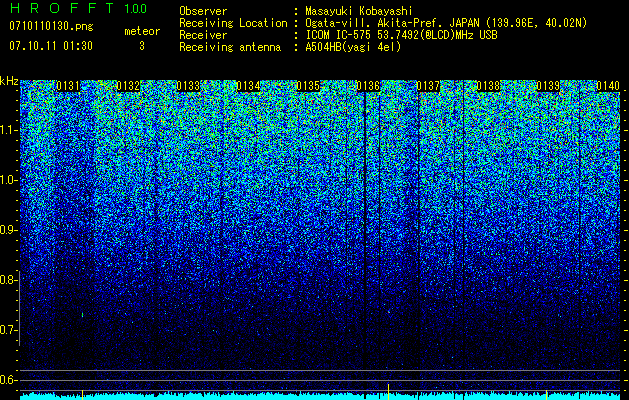Click the 'Receiving Location' label
Viewport: 629px width, 400px height.
pos(233,24)
